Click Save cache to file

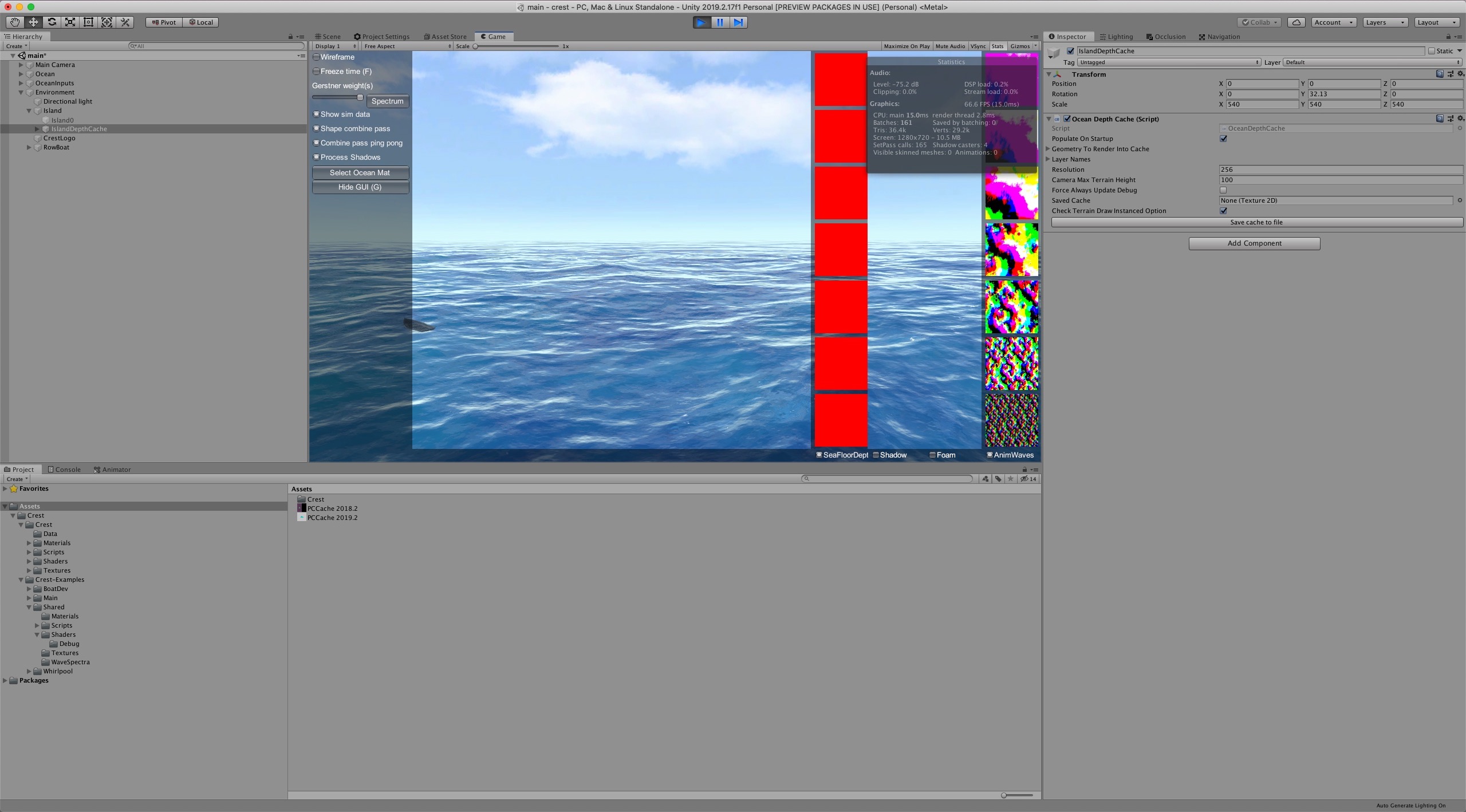(1257, 222)
